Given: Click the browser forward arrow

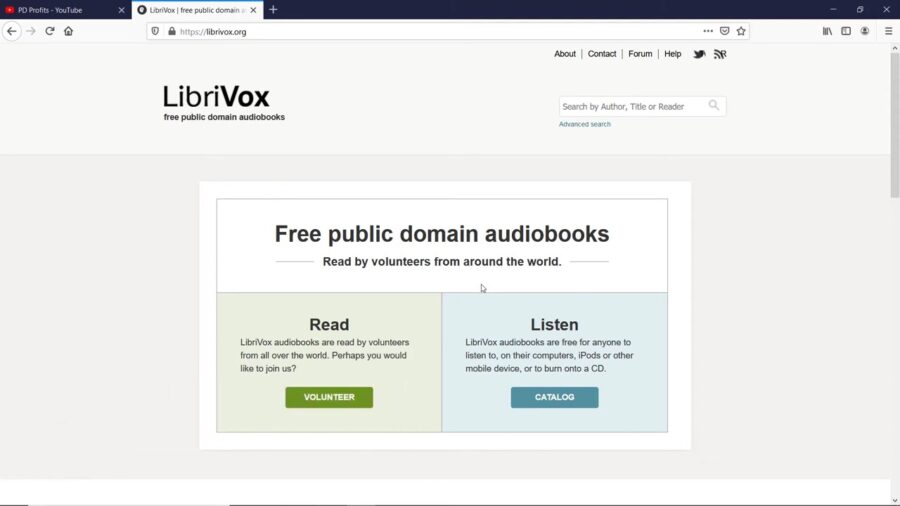Looking at the screenshot, I should tap(31, 32).
